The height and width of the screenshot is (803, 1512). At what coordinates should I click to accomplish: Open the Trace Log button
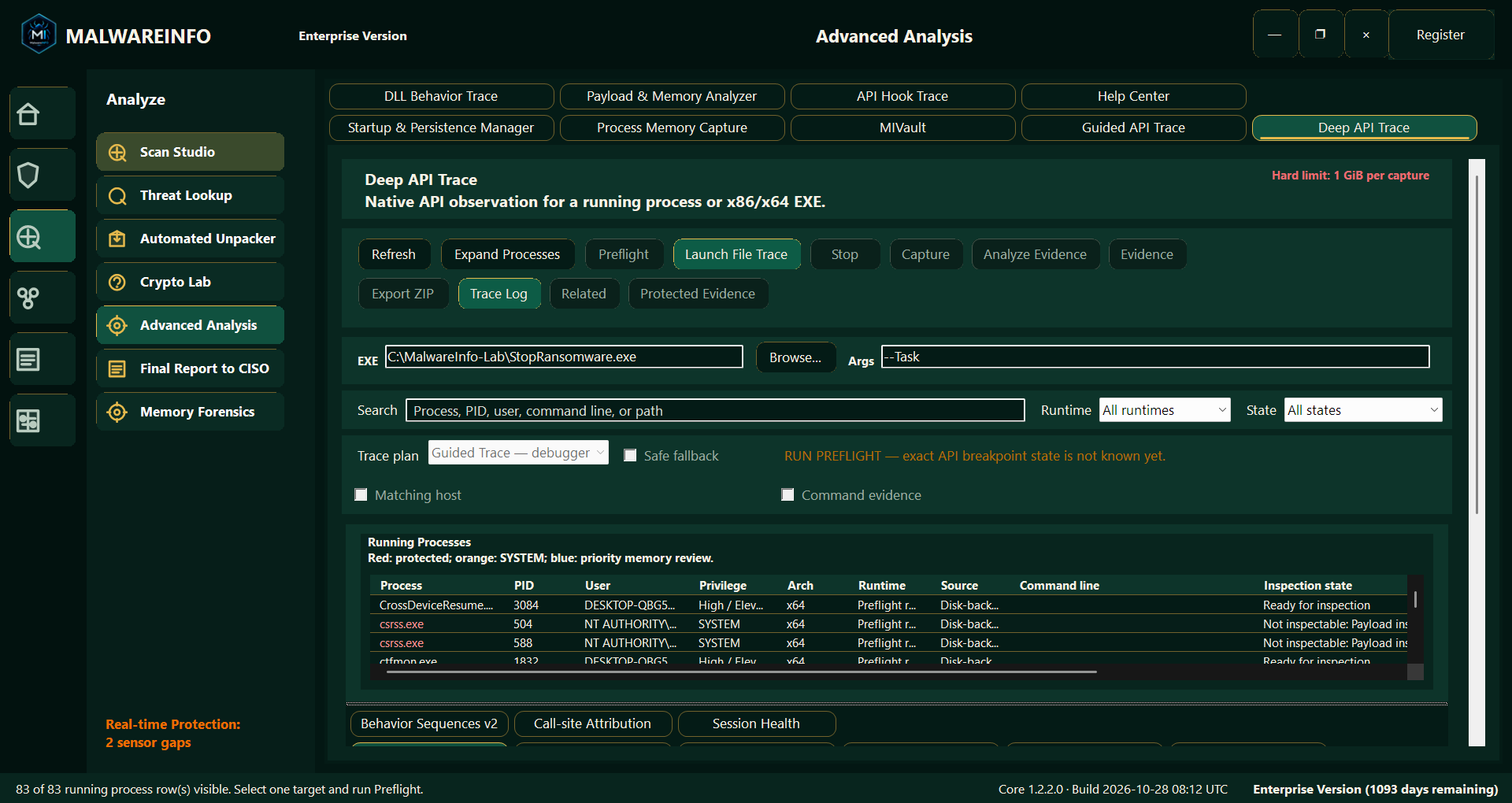pos(498,294)
